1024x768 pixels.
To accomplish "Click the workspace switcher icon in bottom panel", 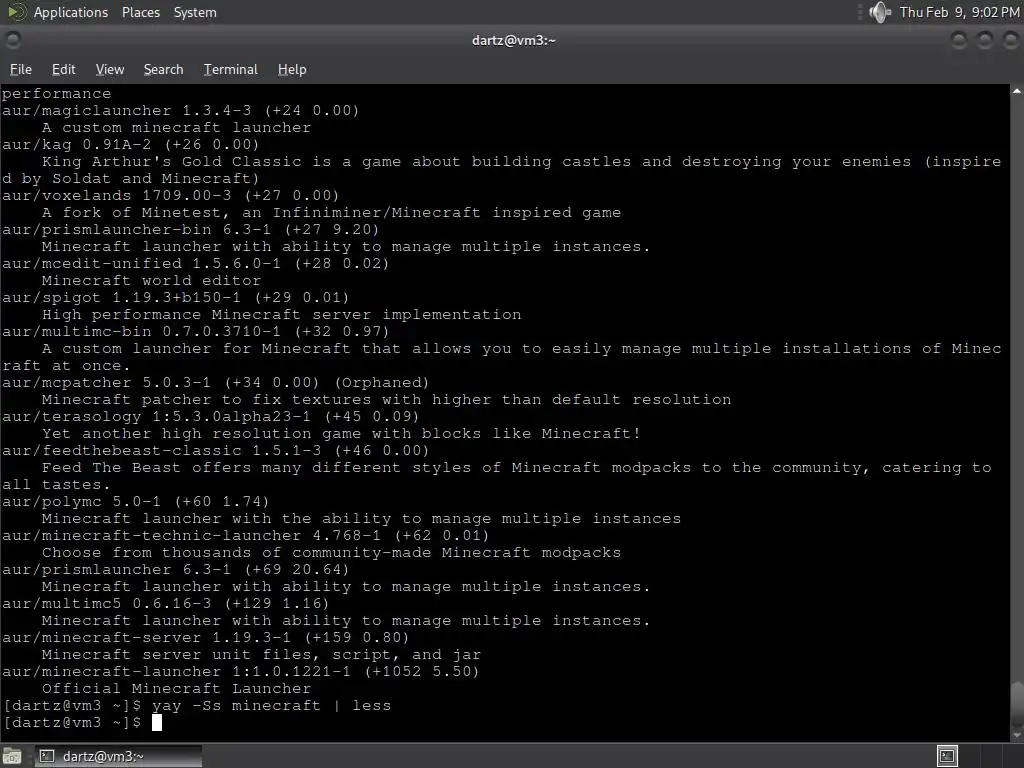I will pyautogui.click(x=947, y=756).
